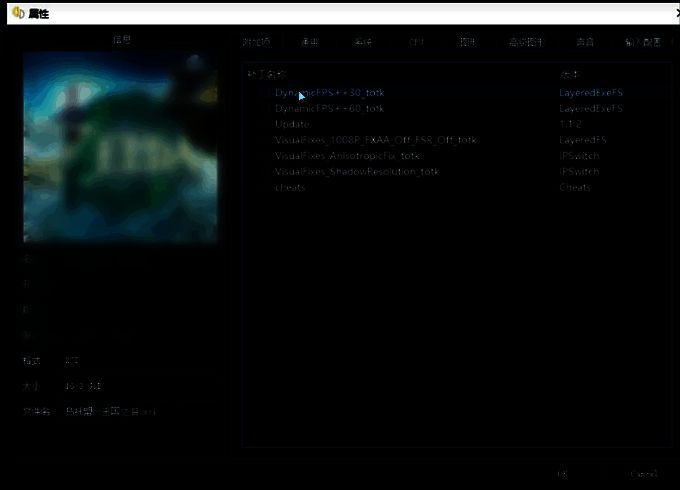
Task: Select the first tab (附加项)
Action: click(257, 42)
